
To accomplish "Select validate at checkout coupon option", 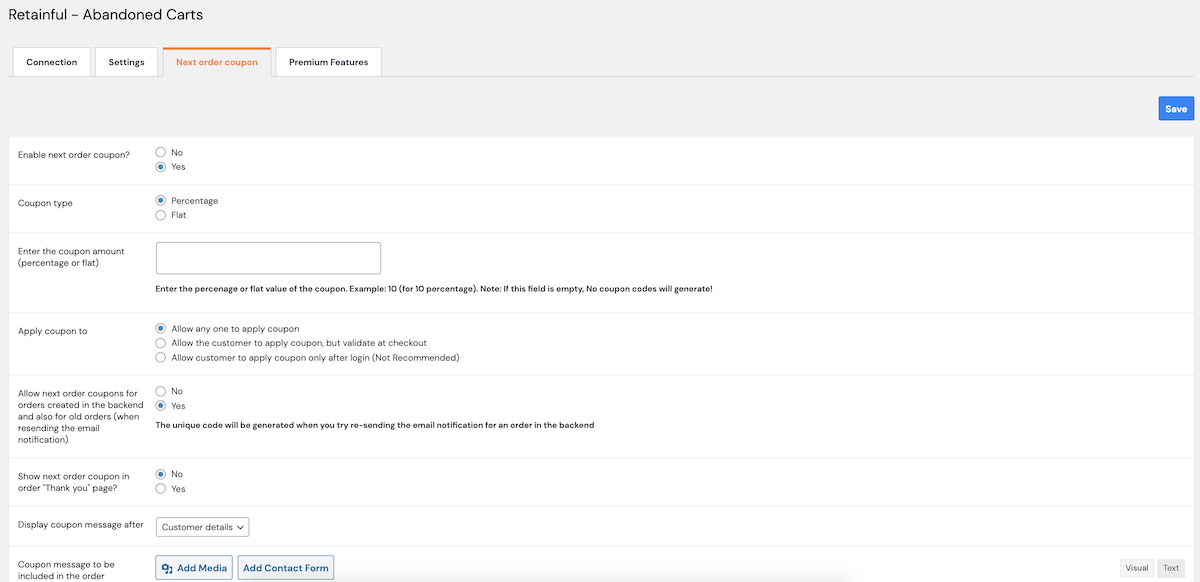I will coord(161,343).
